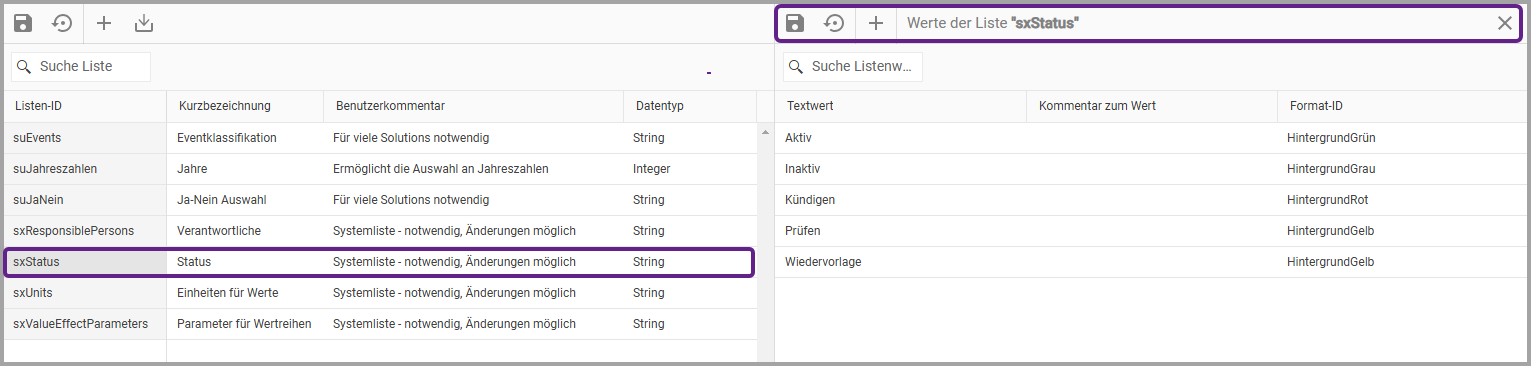Focus the 'Suche Liste' search field
The width and height of the screenshot is (1531, 366).
(x=81, y=67)
